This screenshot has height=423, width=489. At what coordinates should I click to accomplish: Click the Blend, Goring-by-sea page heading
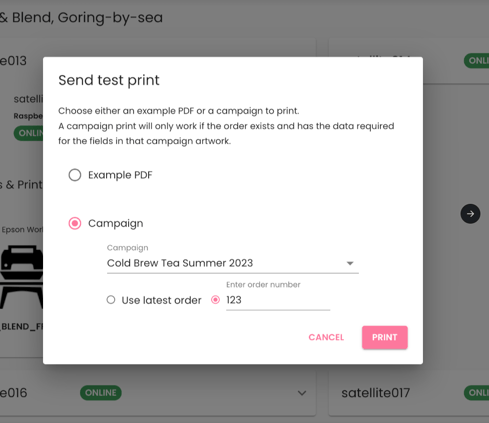pos(81,18)
